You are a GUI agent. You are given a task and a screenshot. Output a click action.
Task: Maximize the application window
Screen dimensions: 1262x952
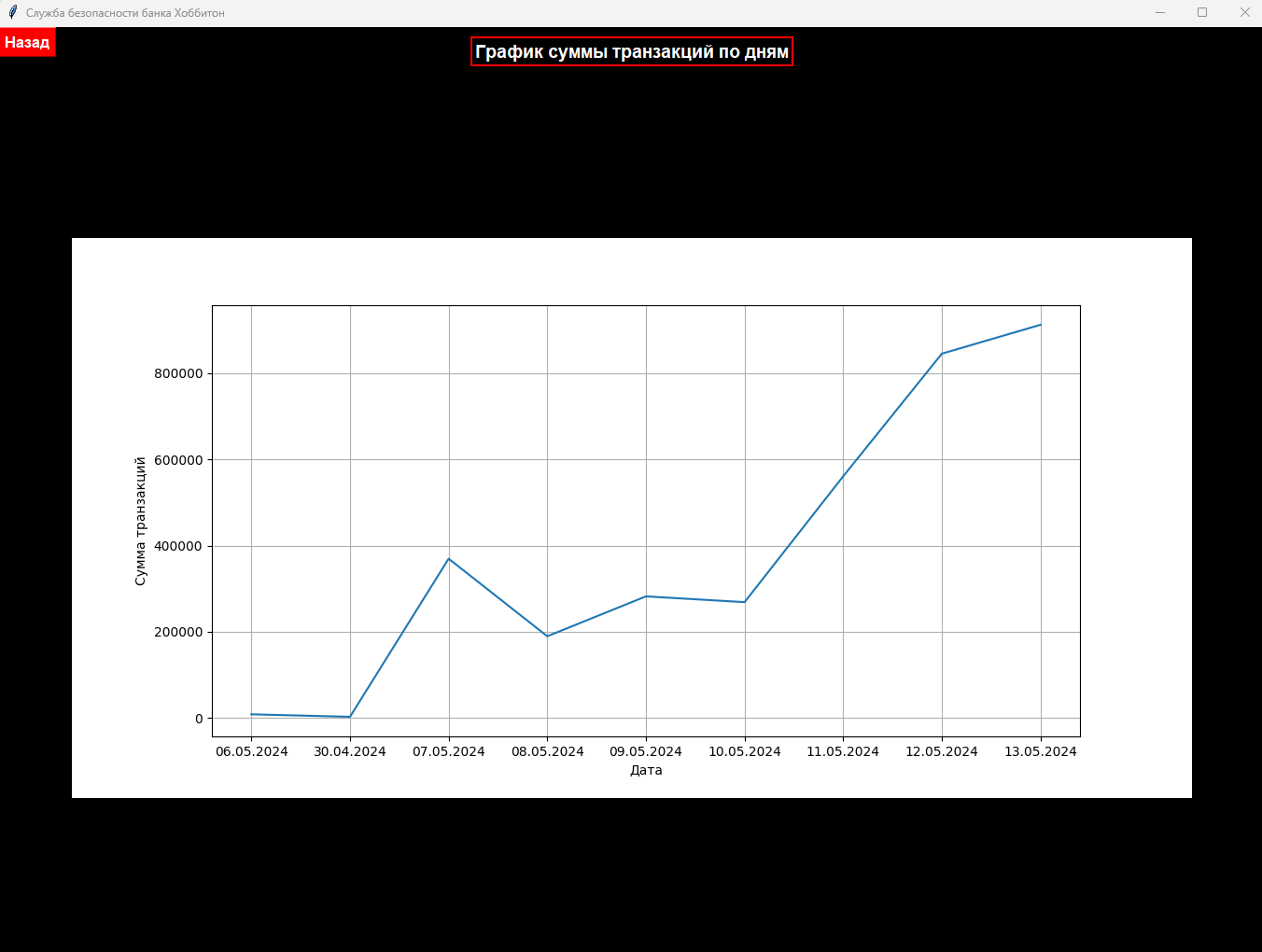pos(1202,12)
